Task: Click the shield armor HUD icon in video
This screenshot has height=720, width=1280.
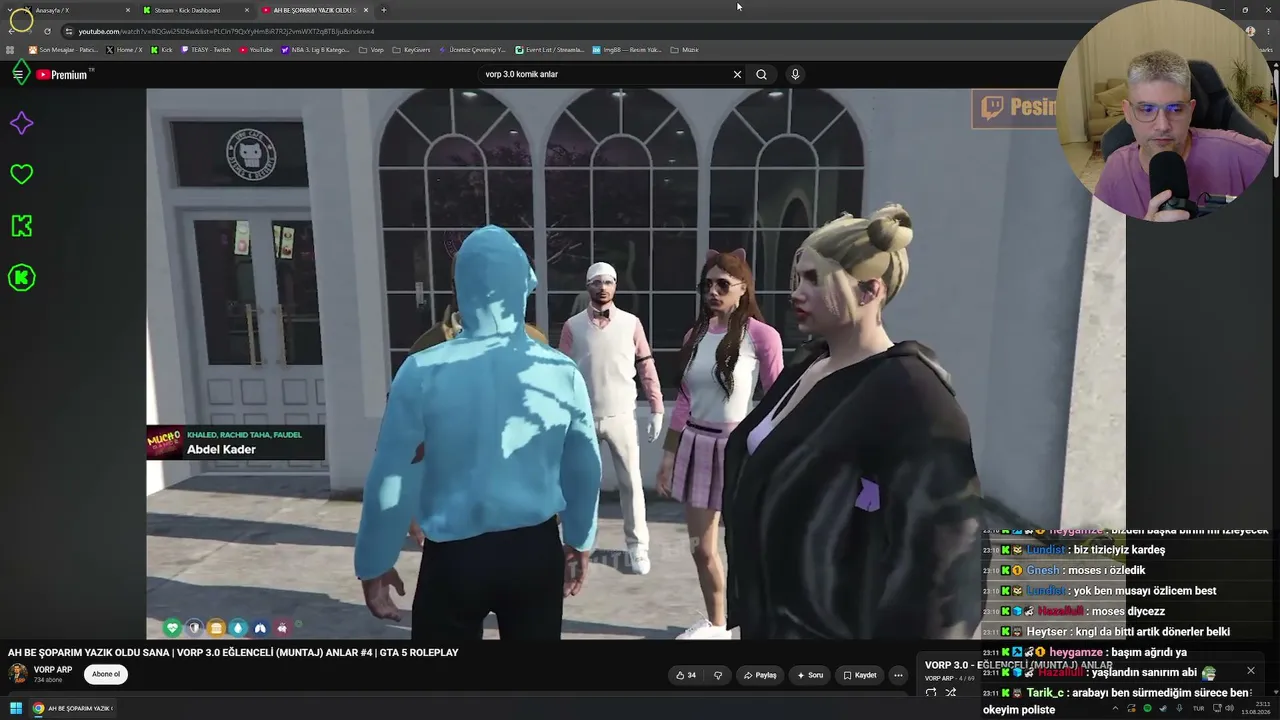Action: (194, 627)
